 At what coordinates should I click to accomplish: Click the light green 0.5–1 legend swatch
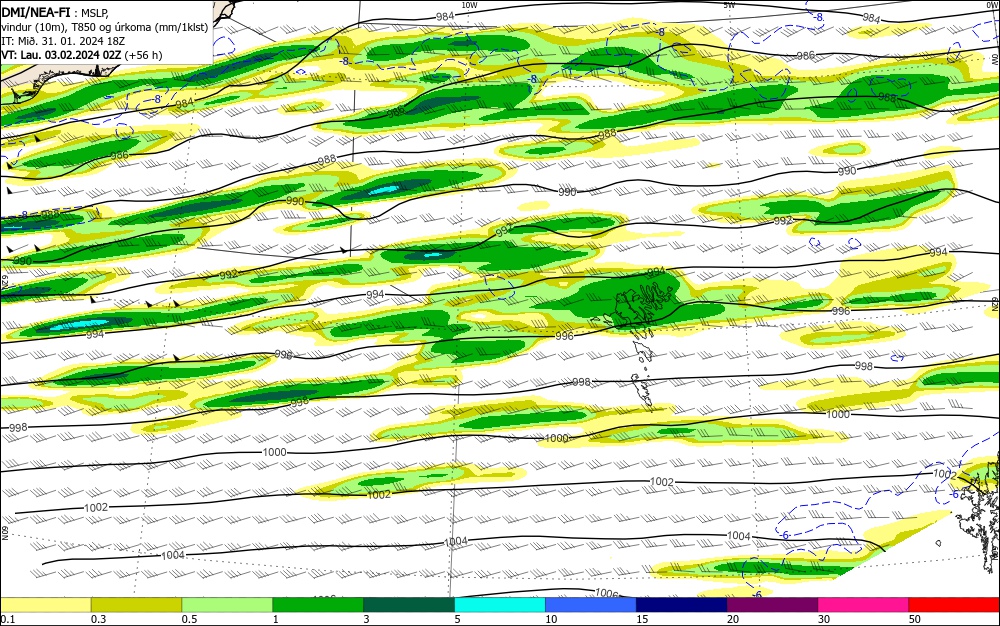(227, 605)
